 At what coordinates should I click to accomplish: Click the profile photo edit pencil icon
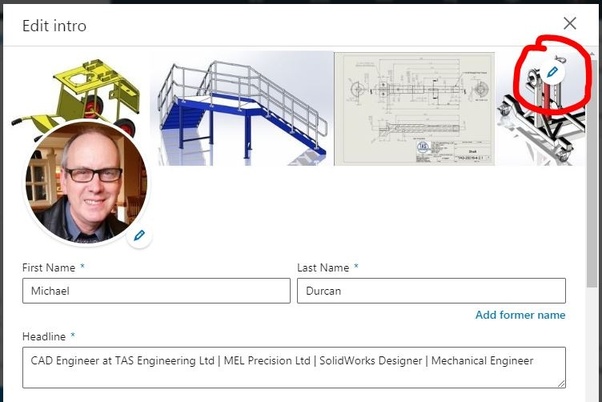(139, 235)
